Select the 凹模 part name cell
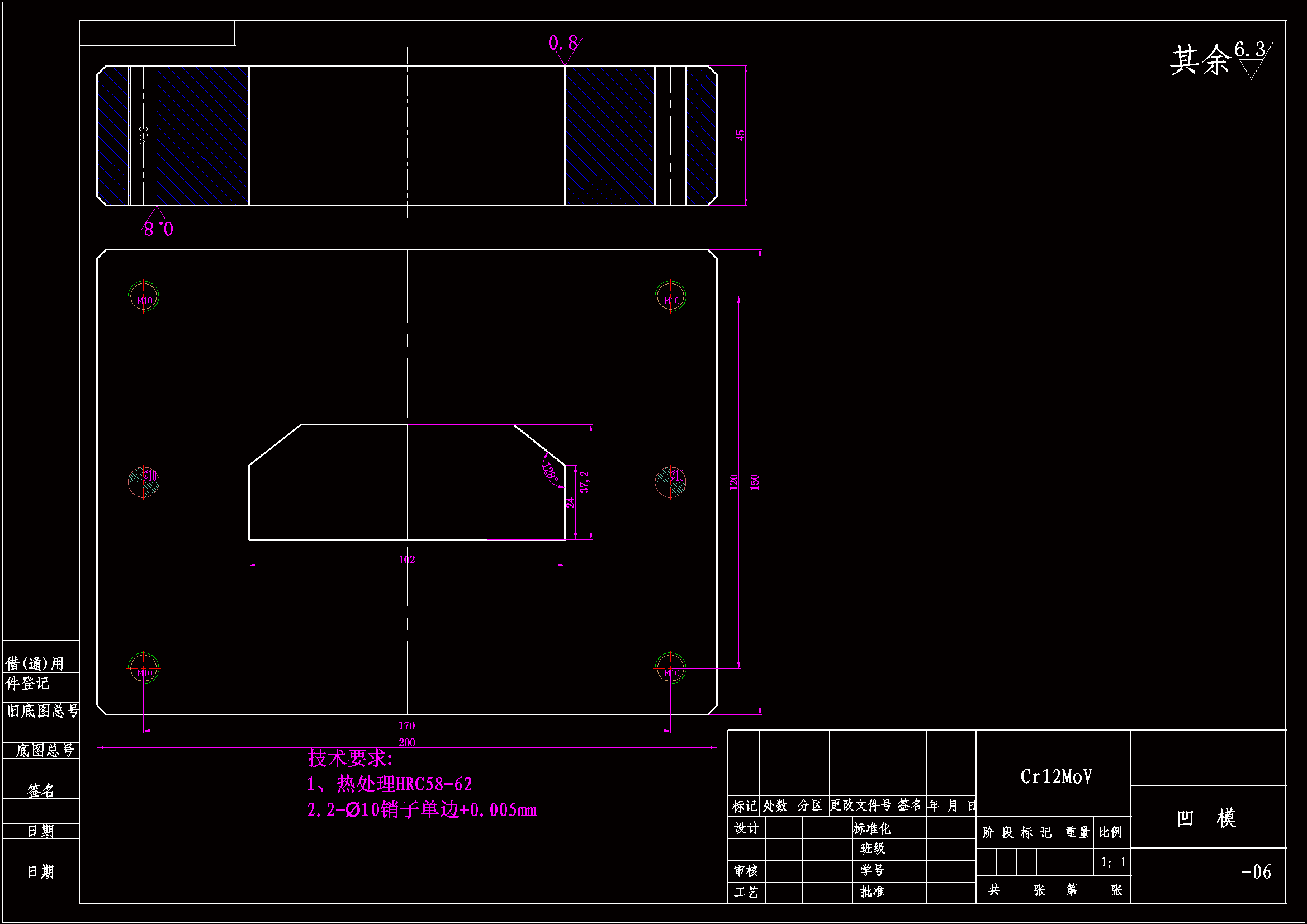The image size is (1307, 924). 1206,818
